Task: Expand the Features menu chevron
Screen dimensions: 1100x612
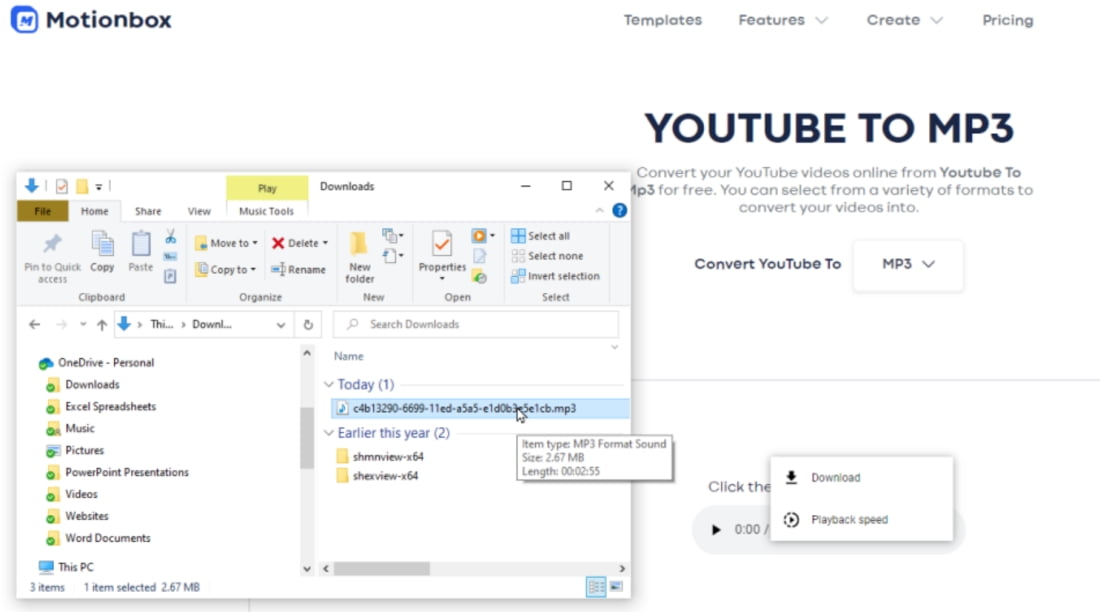Action: coord(821,20)
